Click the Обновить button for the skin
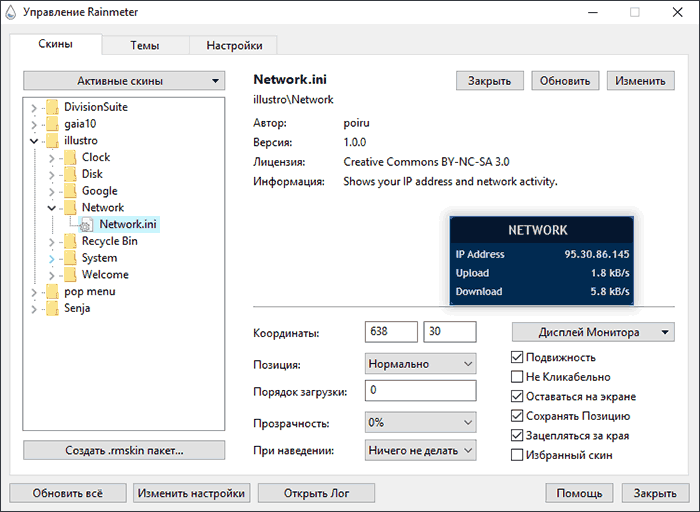 tap(565, 81)
